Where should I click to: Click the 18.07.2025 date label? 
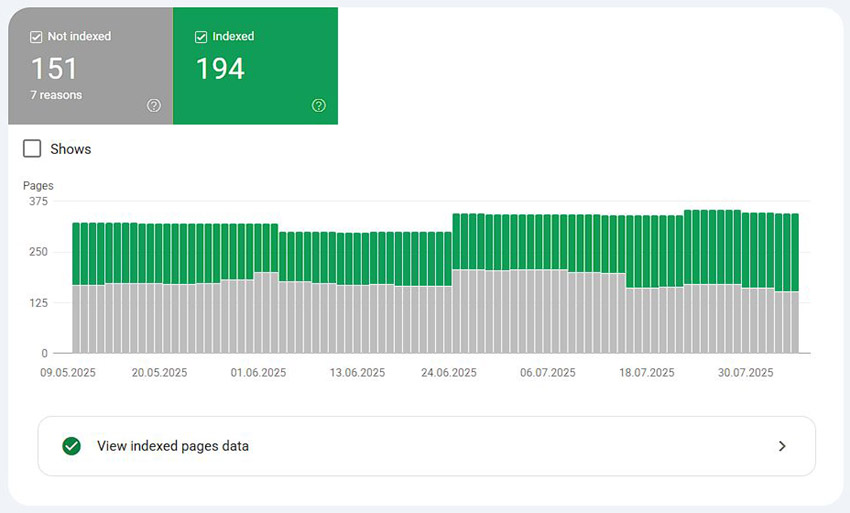pyautogui.click(x=646, y=373)
